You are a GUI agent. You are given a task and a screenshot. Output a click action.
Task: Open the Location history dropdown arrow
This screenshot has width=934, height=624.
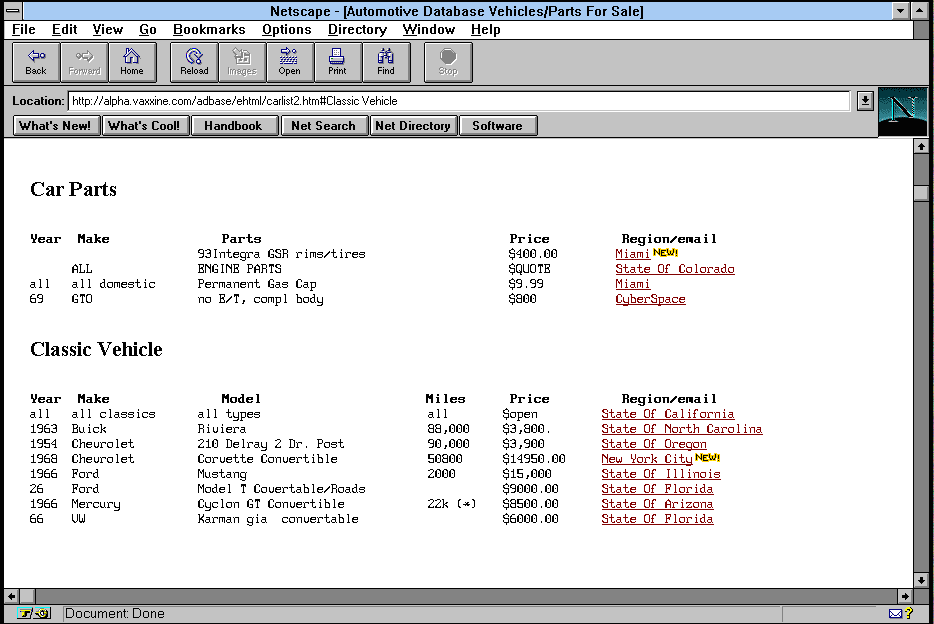865,101
